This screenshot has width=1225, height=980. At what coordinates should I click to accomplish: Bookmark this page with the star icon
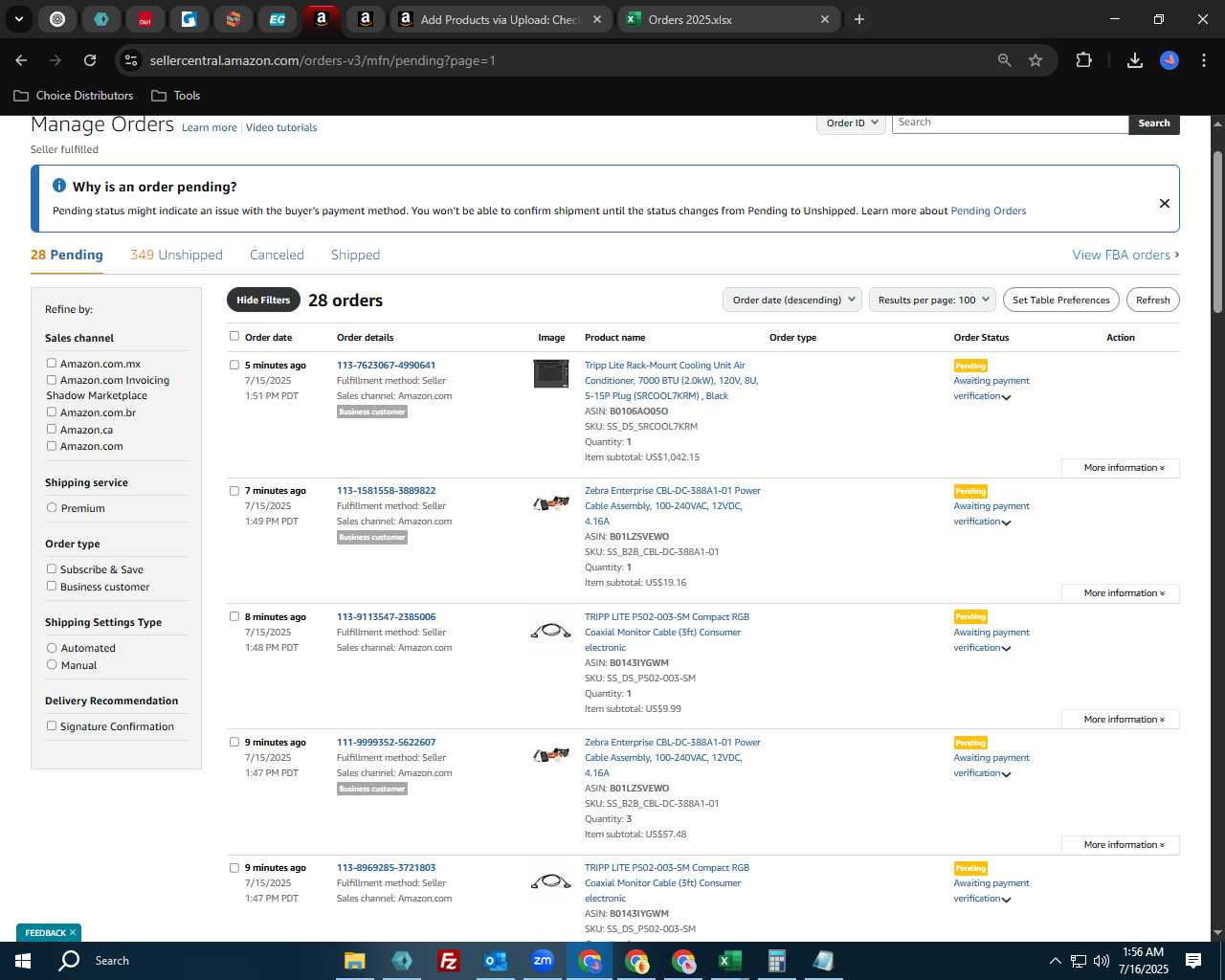click(1036, 60)
